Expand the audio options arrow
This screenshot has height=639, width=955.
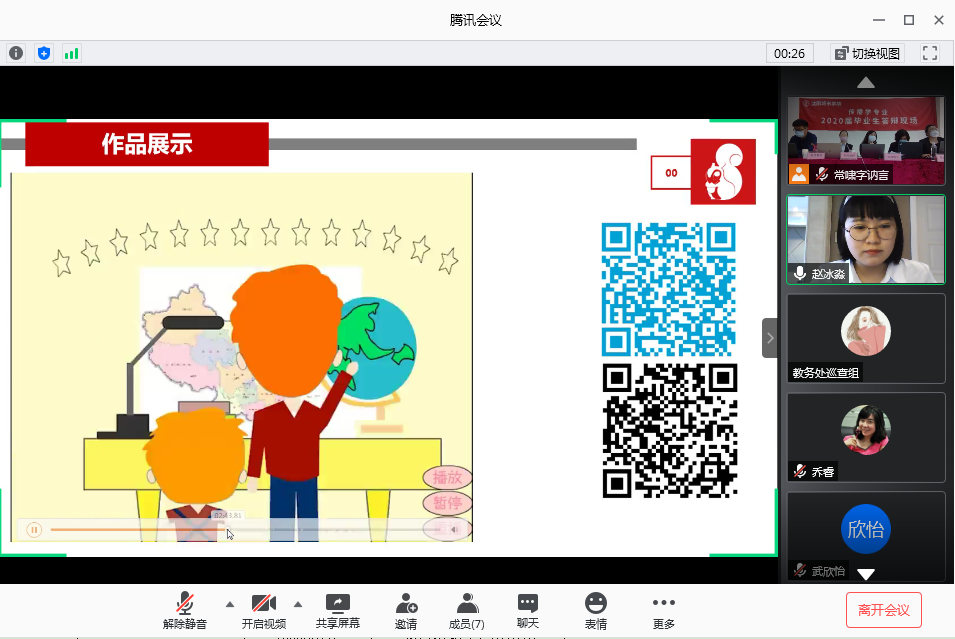pos(230,604)
